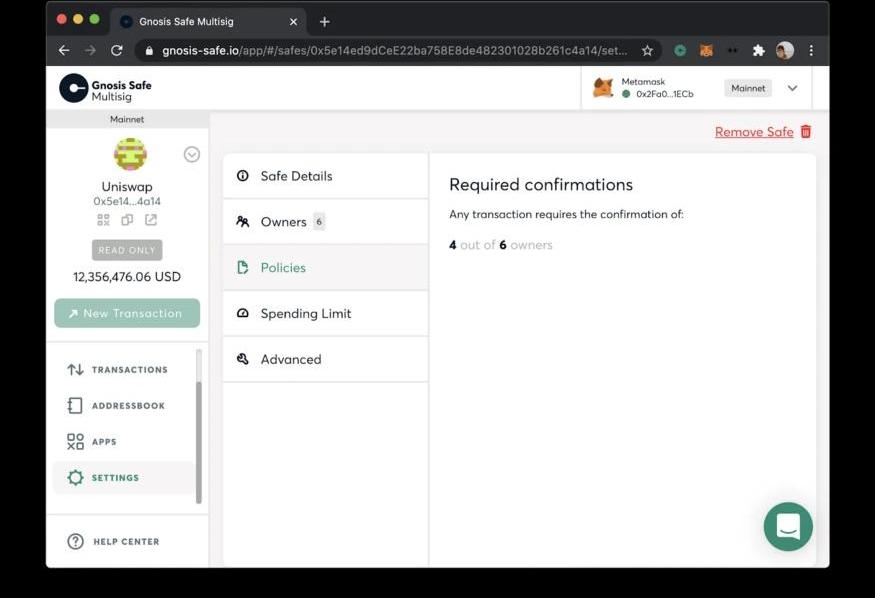
Task: Bookmark this page with the star
Action: [647, 51]
